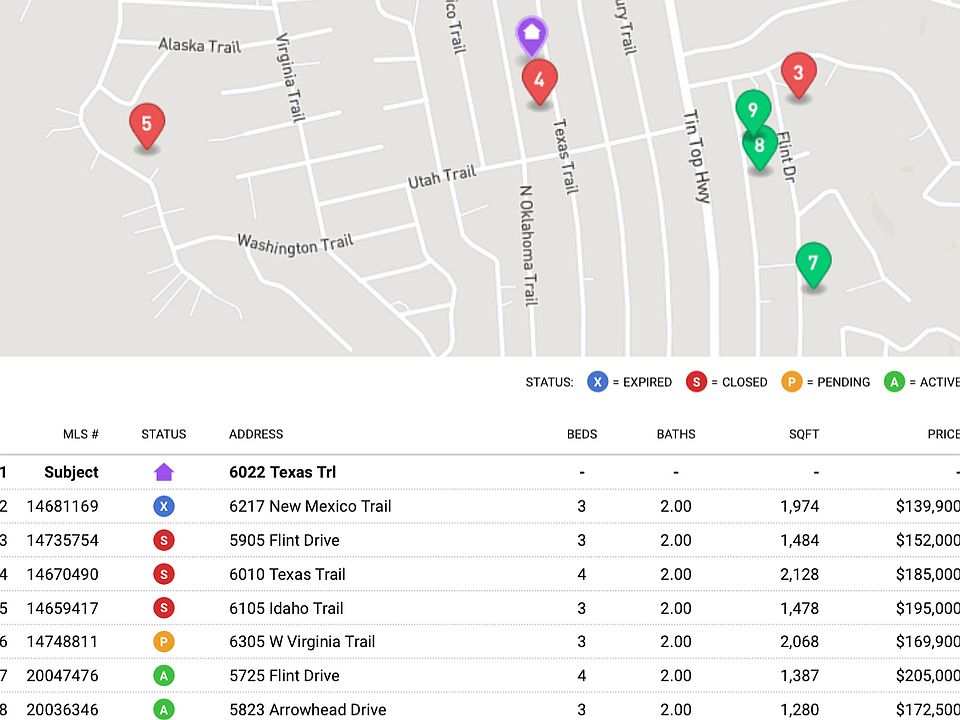Click expired status icon for 6217 New Mexico Trail
960x720 pixels.
pos(163,506)
